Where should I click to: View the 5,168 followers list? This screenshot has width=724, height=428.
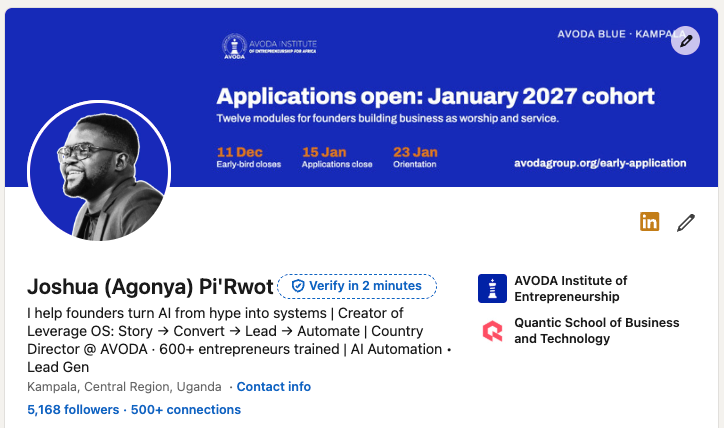tap(73, 410)
